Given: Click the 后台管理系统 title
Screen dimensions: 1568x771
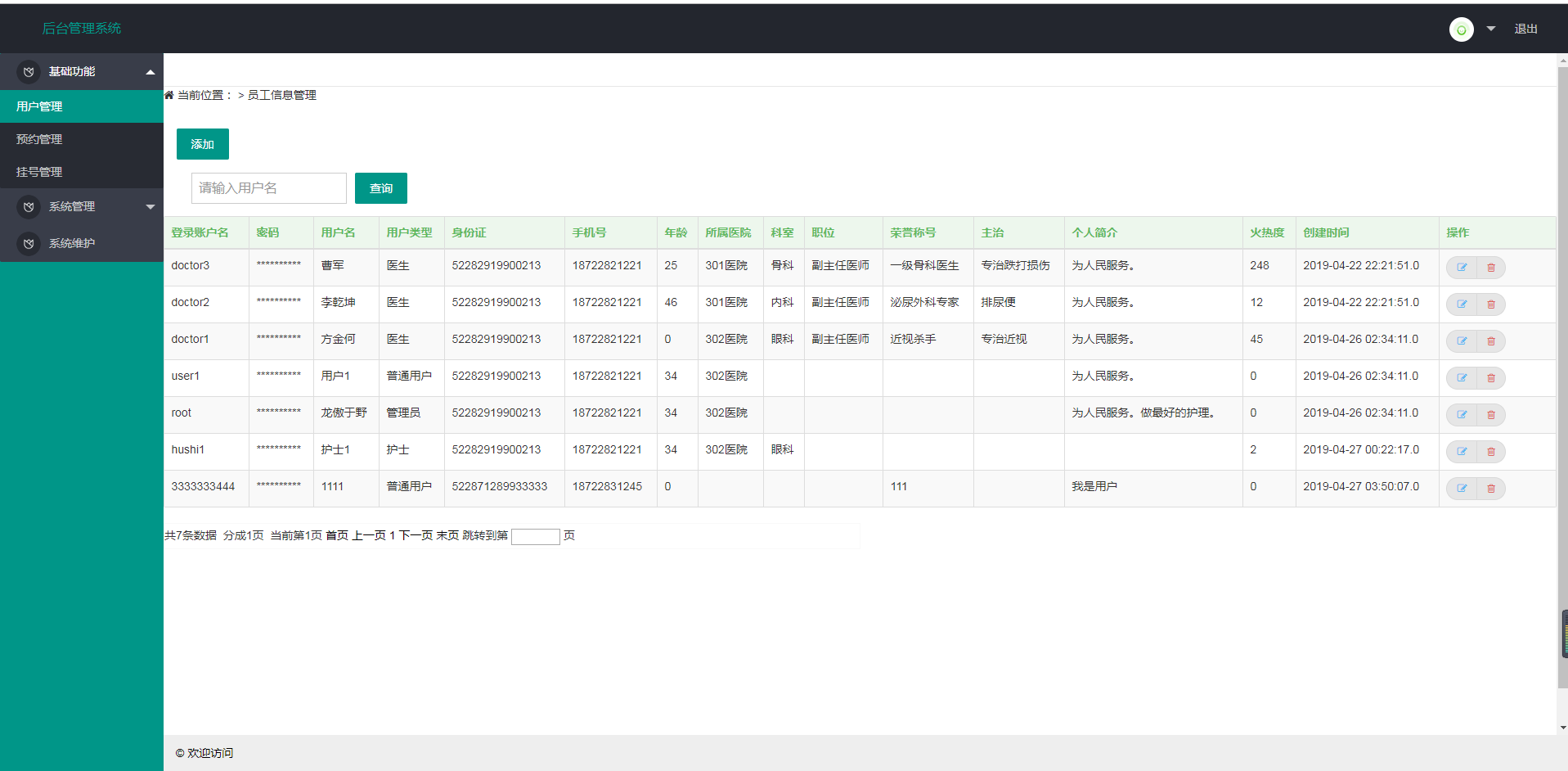Looking at the screenshot, I should tap(82, 29).
